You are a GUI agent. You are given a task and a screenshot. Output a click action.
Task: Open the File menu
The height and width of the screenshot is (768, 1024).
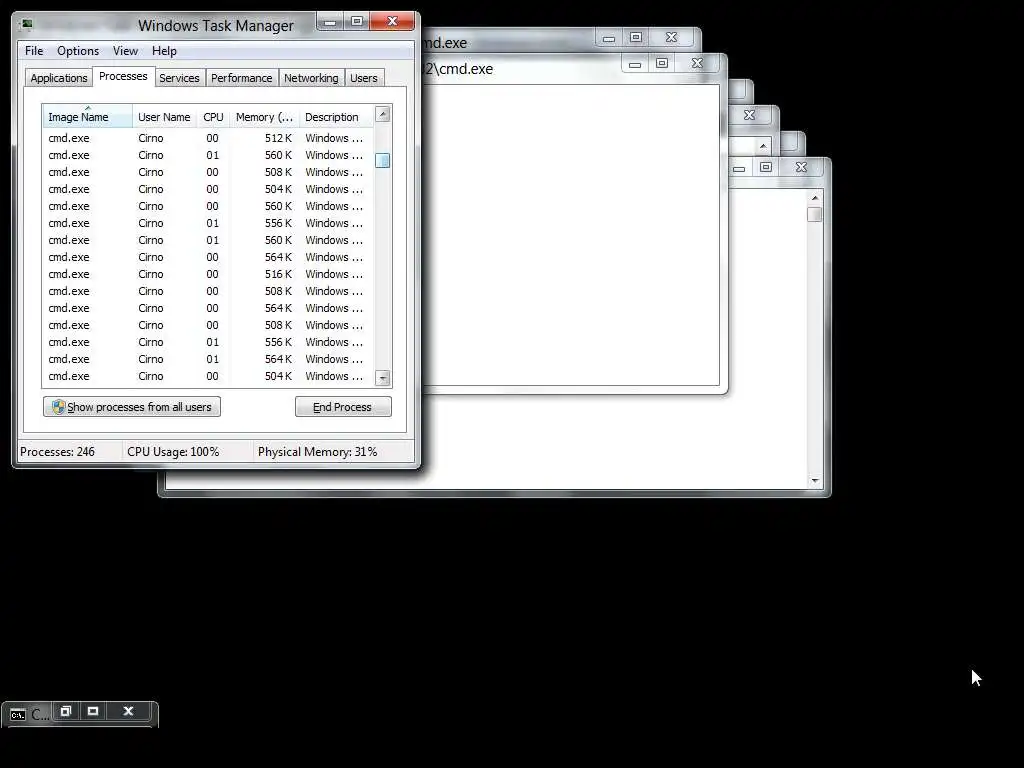click(x=34, y=51)
